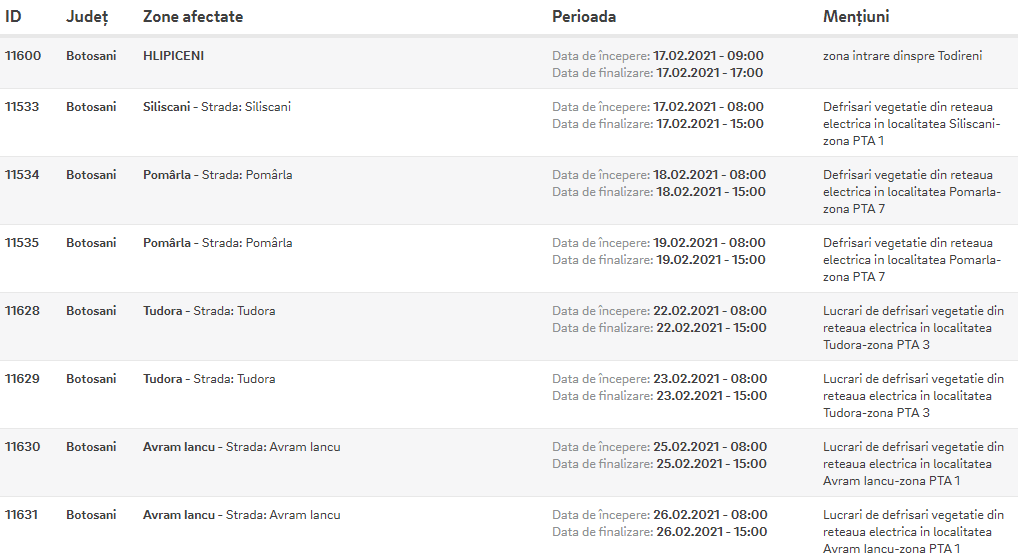Click the Mențiuni column header
The height and width of the screenshot is (559, 1018).
click(856, 17)
